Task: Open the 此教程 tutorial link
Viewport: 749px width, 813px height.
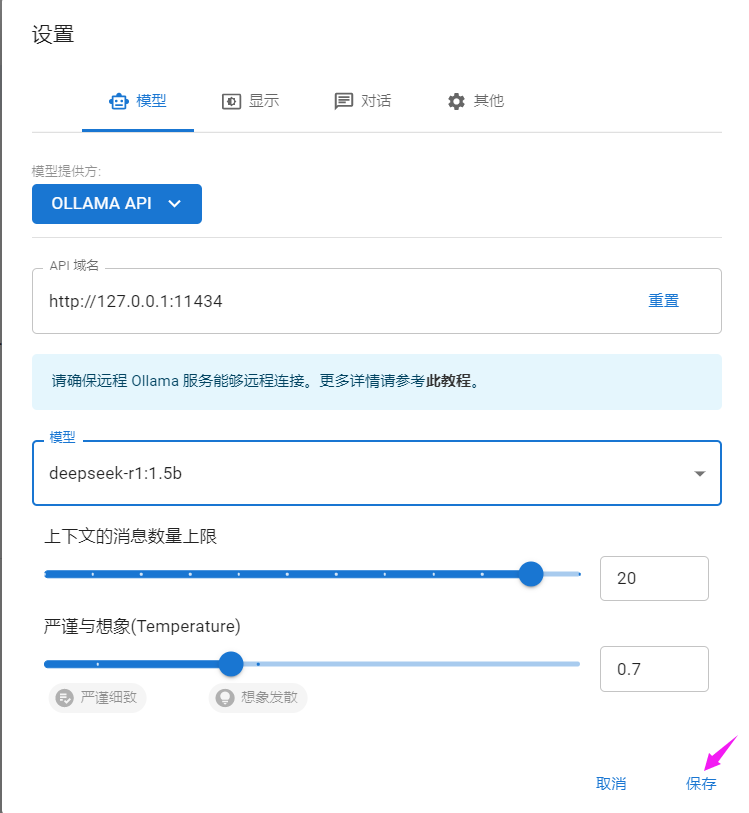Action: (x=448, y=381)
